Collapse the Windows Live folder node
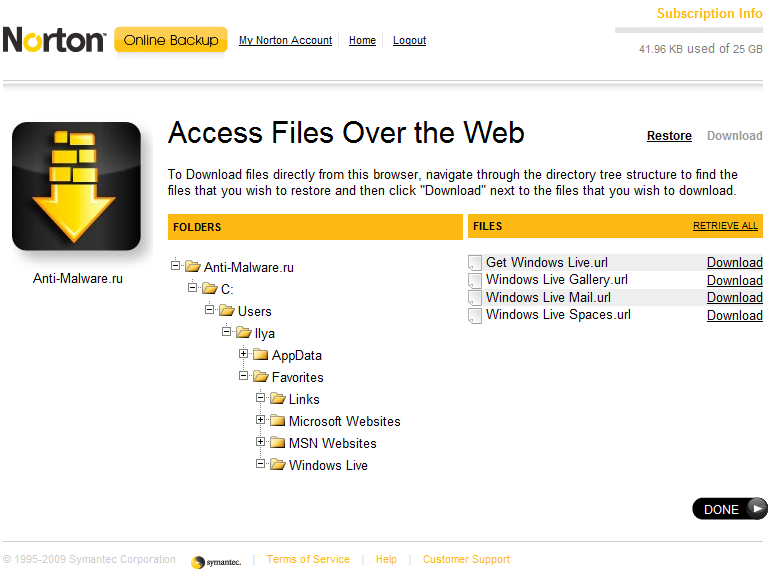This screenshot has width=774, height=571. click(x=261, y=463)
